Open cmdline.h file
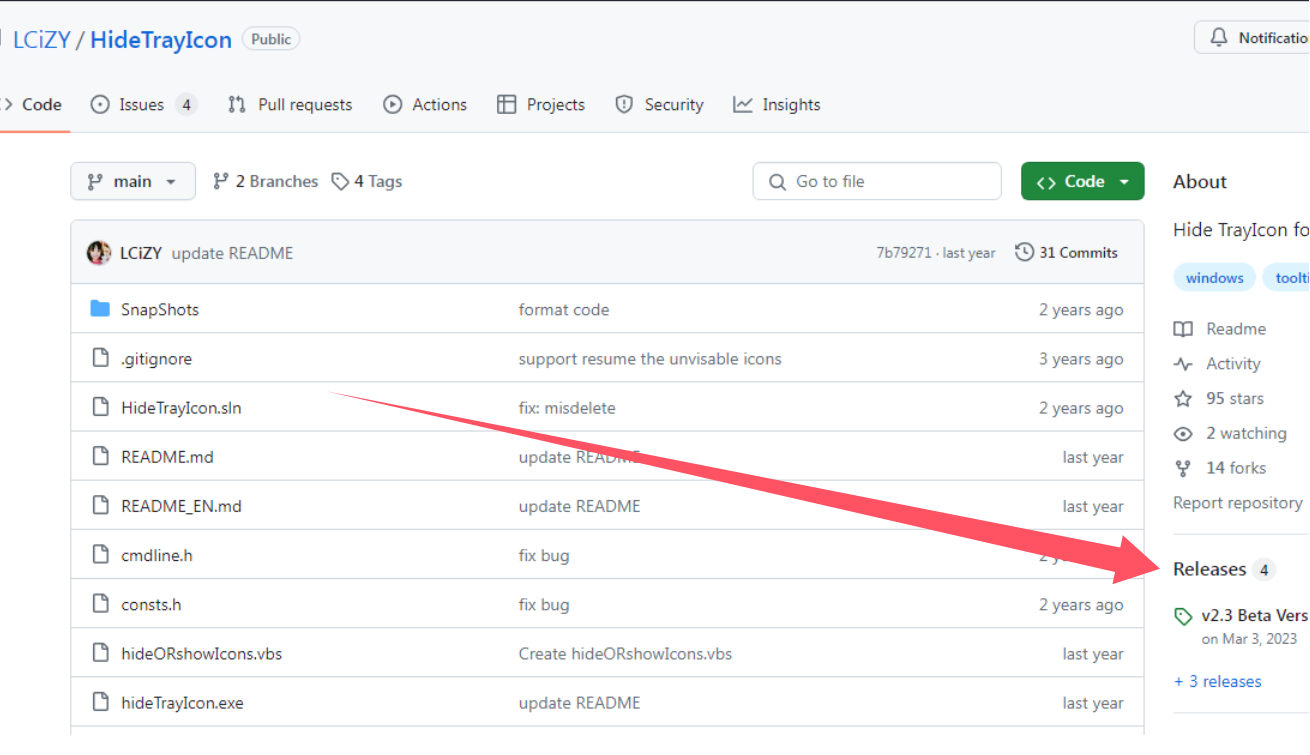Image resolution: width=1310 pixels, height=755 pixels. tap(157, 555)
